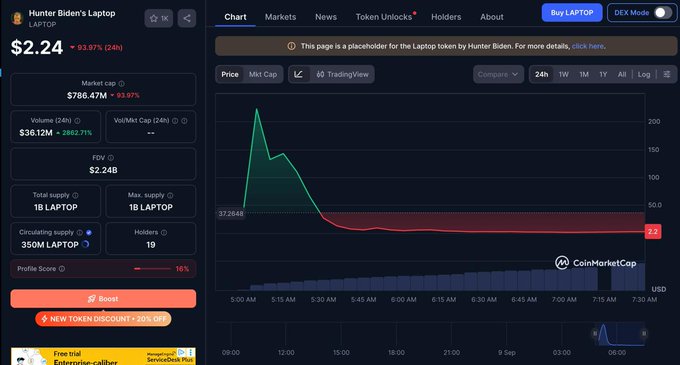The image size is (680, 365).
Task: Click the $2.24B FDV value
Action: 103,170
